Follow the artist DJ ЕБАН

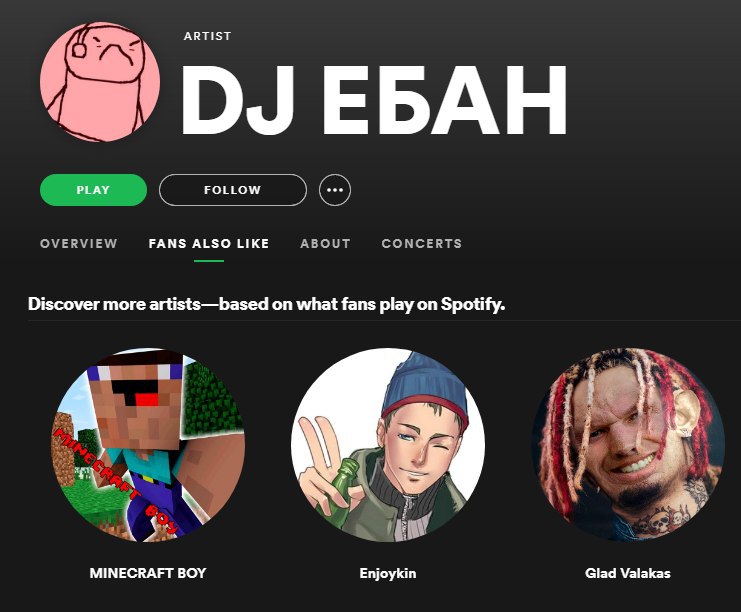(x=233, y=190)
